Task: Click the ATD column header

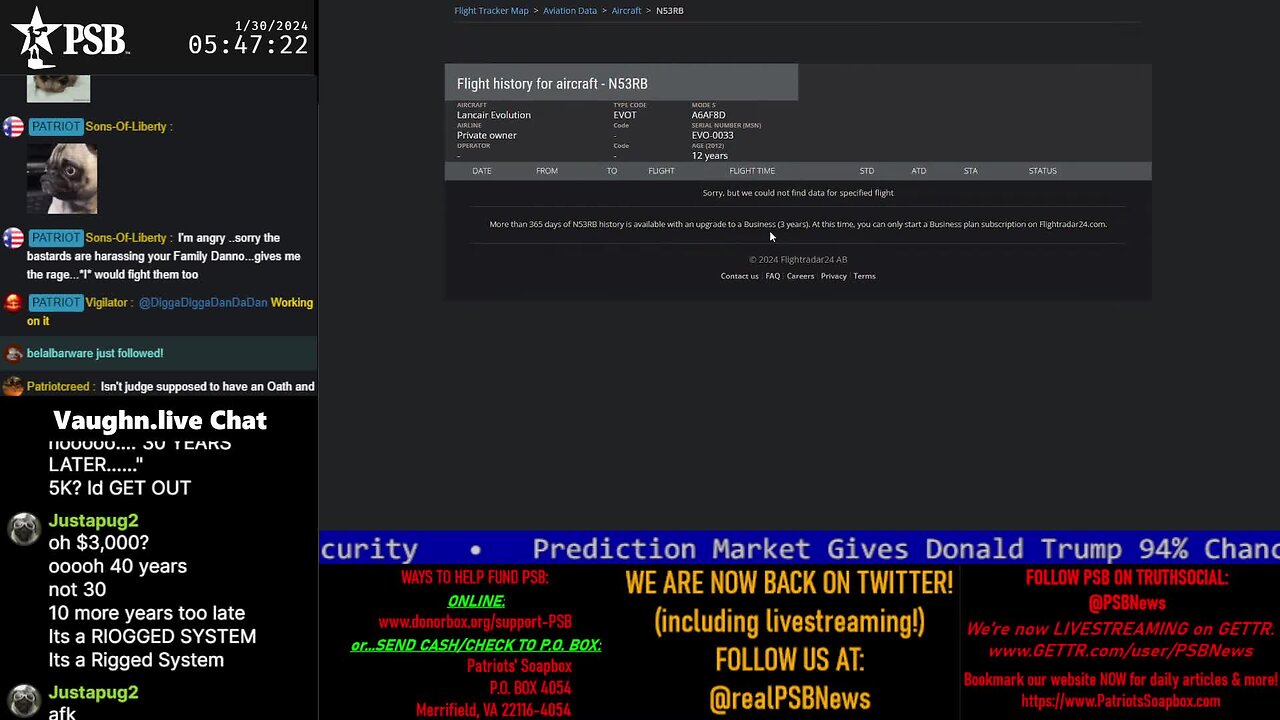Action: (x=919, y=171)
